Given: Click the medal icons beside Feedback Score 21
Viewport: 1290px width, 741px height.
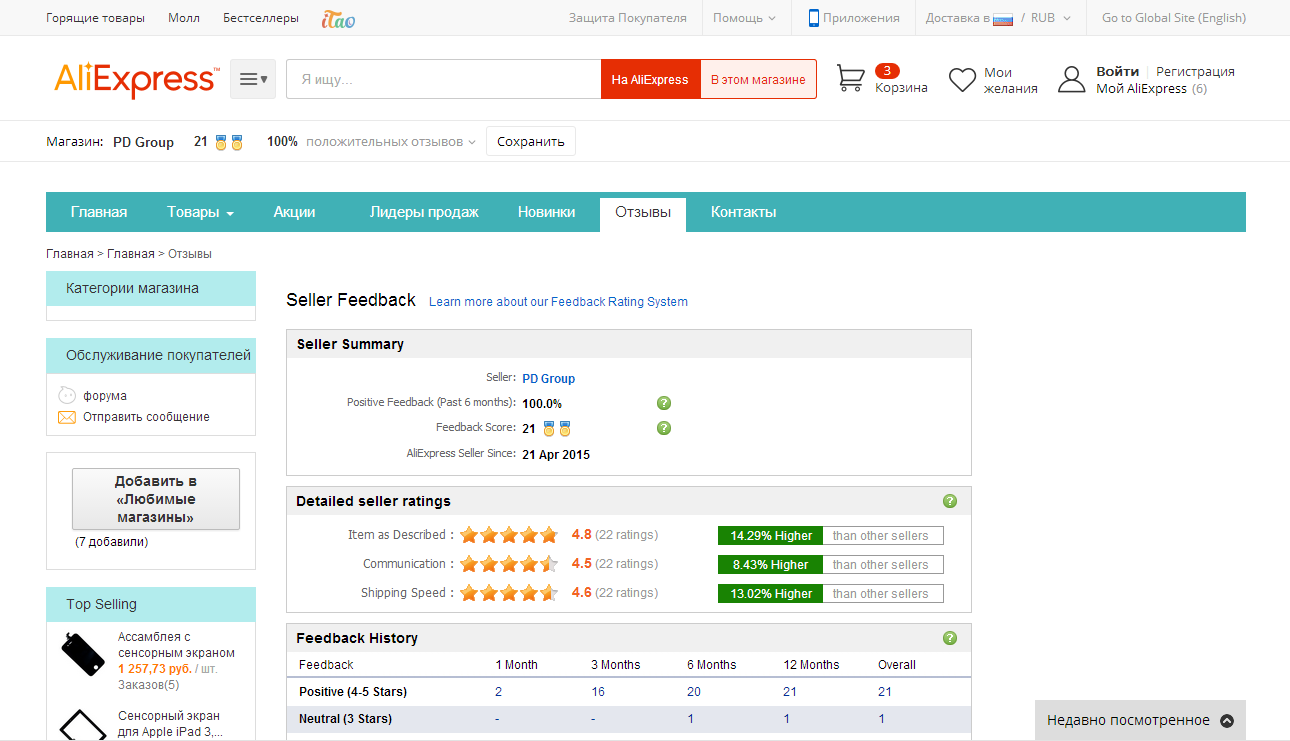Looking at the screenshot, I should (x=557, y=428).
